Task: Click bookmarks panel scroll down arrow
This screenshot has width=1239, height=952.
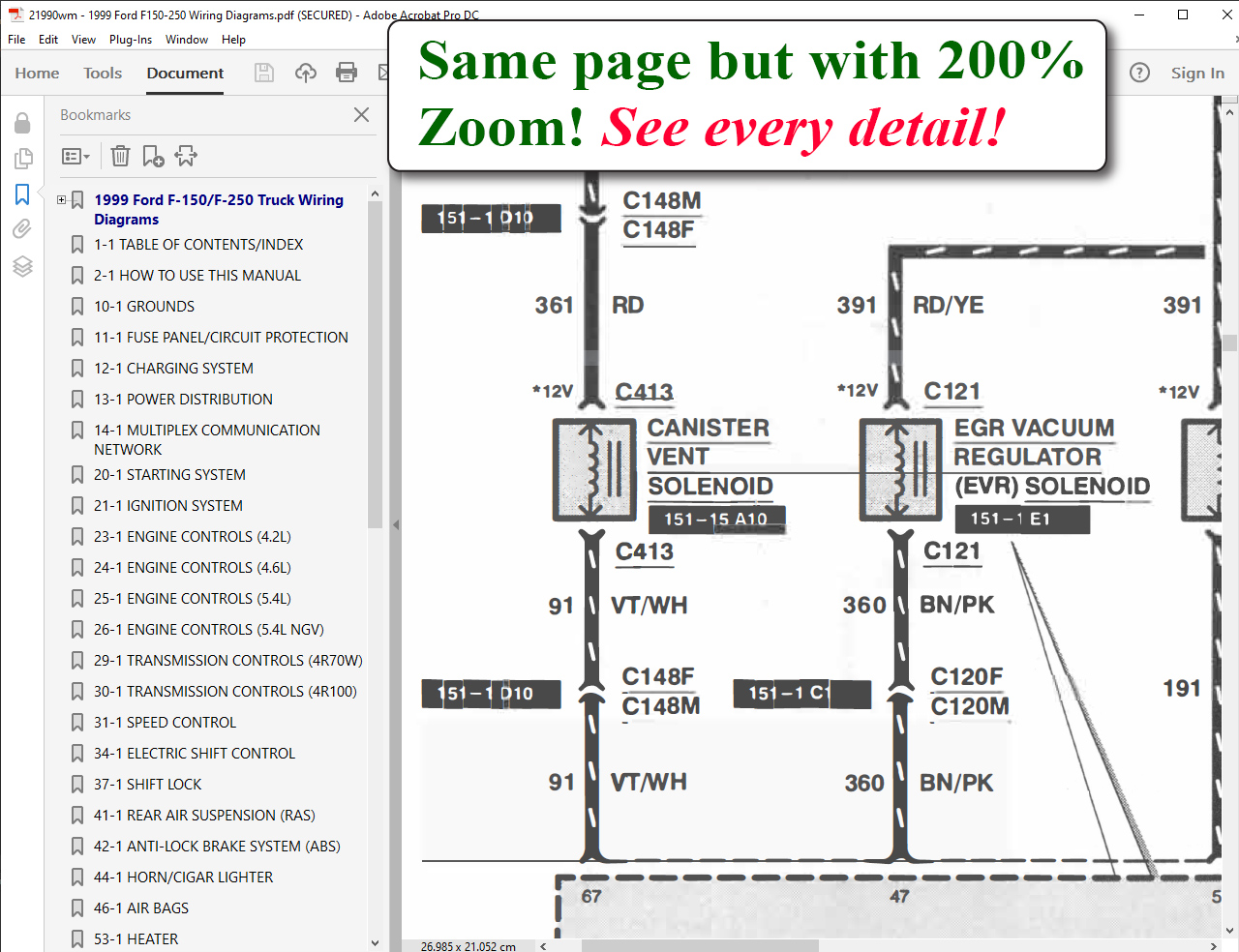Action: pos(375,942)
